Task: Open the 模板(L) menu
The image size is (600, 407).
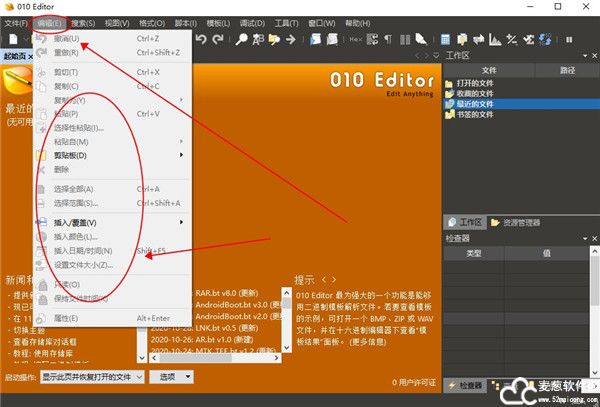Action: [218, 23]
